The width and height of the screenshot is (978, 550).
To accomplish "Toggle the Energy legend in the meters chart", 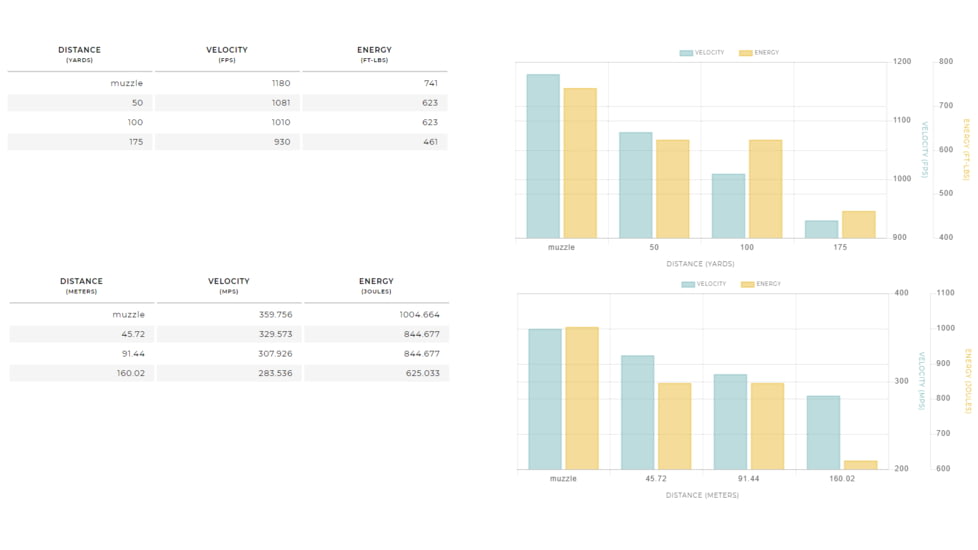I will (761, 284).
